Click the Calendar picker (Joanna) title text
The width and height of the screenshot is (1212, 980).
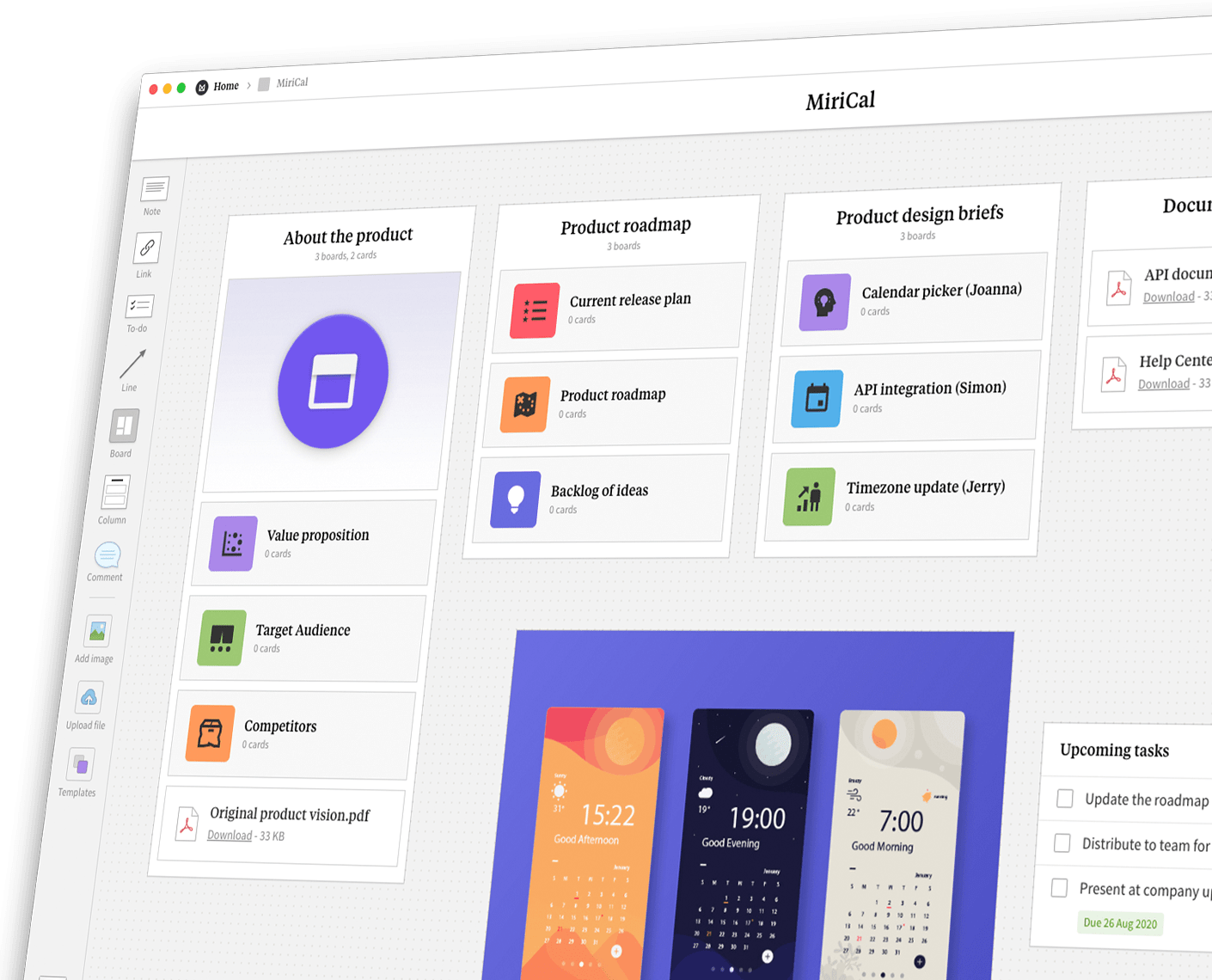[942, 291]
